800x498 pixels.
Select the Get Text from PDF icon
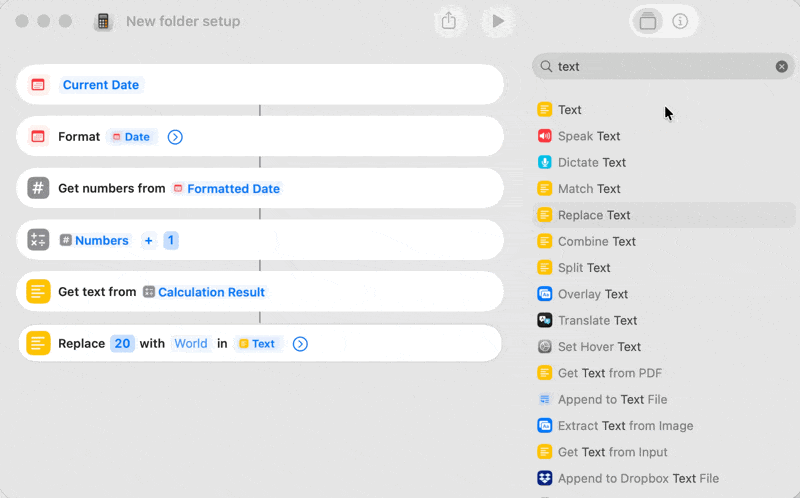point(544,373)
